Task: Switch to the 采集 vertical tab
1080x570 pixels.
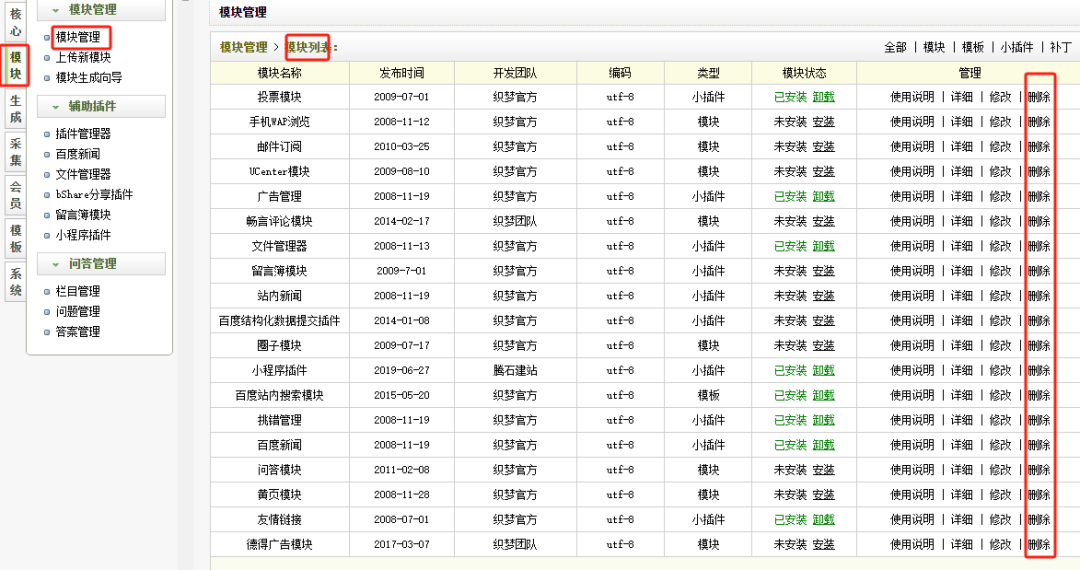Action: [x=15, y=152]
